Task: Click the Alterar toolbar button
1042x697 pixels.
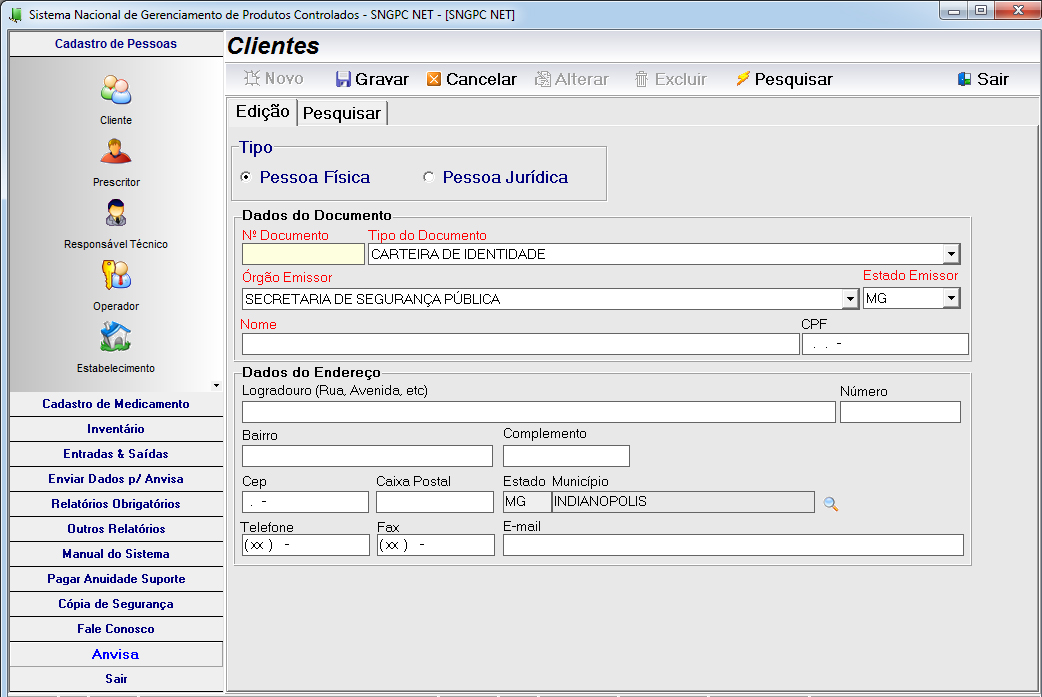Action: 572,79
